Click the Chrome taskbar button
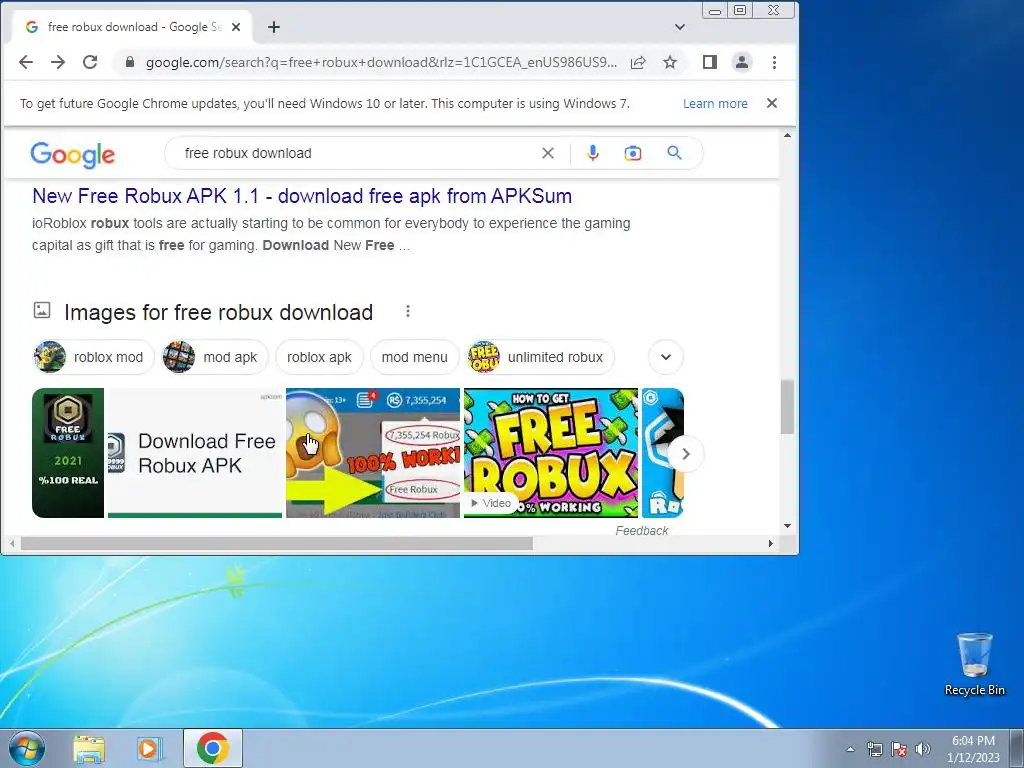 213,748
